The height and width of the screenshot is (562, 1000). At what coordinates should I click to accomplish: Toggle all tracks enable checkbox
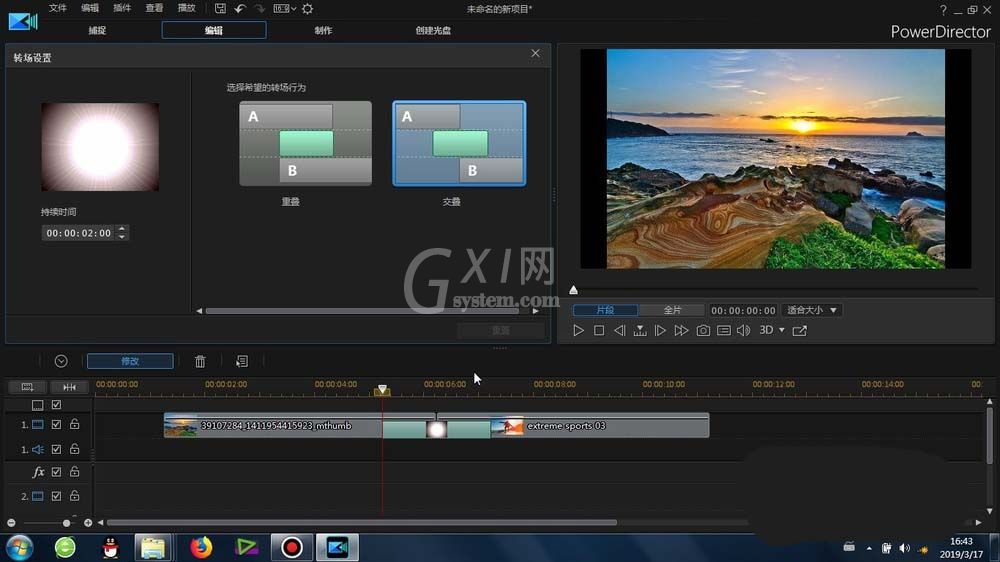[x=56, y=404]
